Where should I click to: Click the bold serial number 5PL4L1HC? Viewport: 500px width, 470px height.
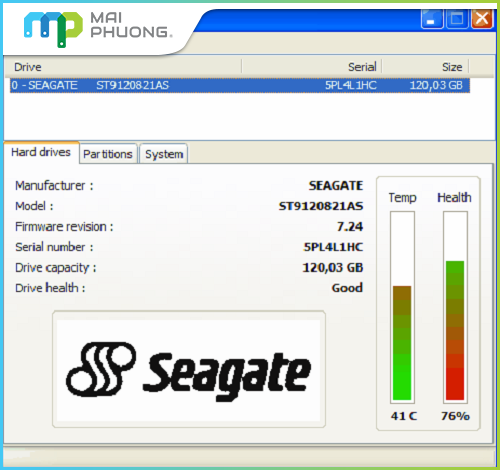coord(333,247)
